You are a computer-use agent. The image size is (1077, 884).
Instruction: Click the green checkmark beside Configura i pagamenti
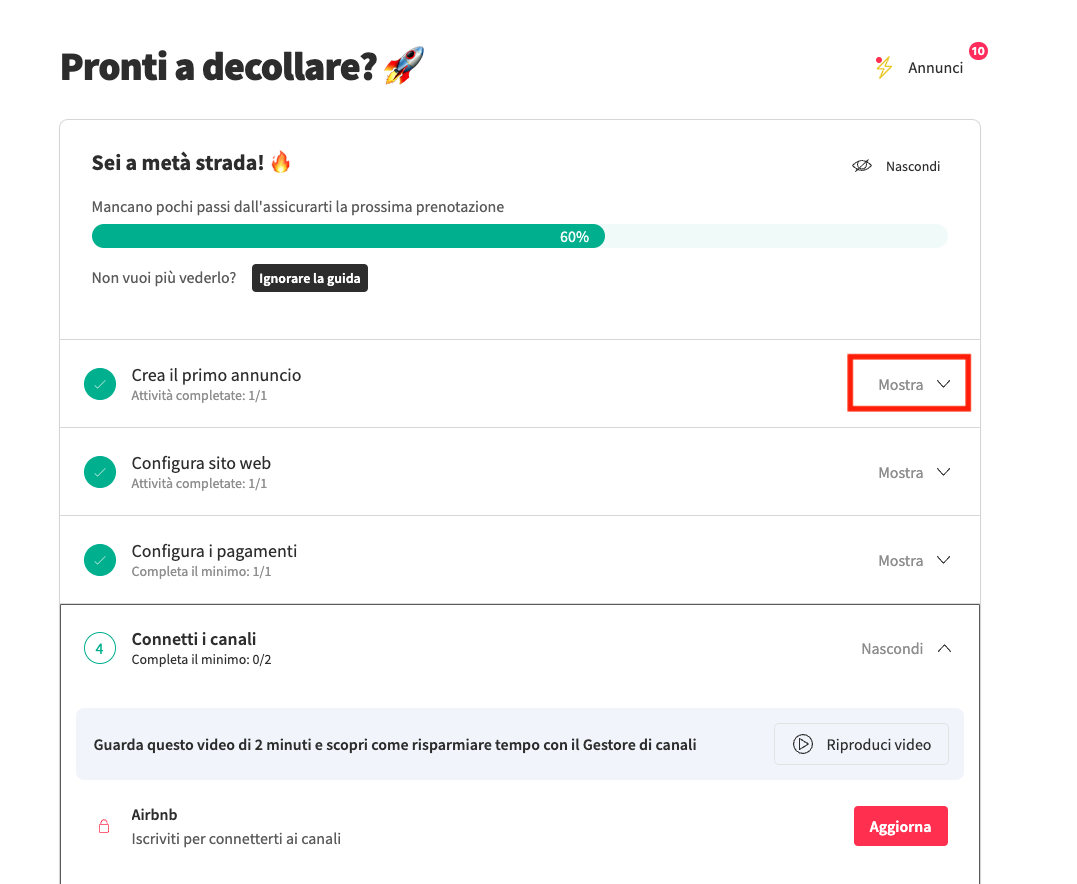(x=100, y=560)
